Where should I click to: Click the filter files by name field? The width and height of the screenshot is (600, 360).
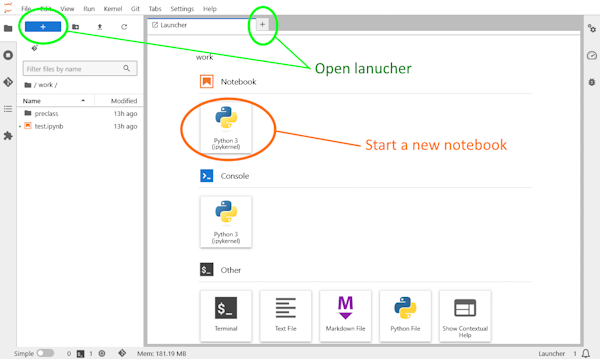[80, 68]
